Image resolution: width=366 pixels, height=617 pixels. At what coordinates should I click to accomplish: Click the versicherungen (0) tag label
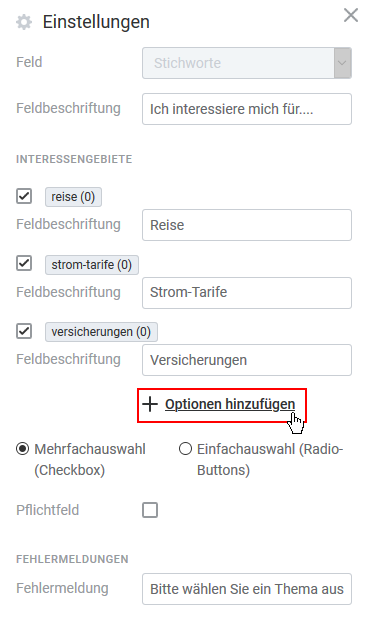tap(101, 332)
